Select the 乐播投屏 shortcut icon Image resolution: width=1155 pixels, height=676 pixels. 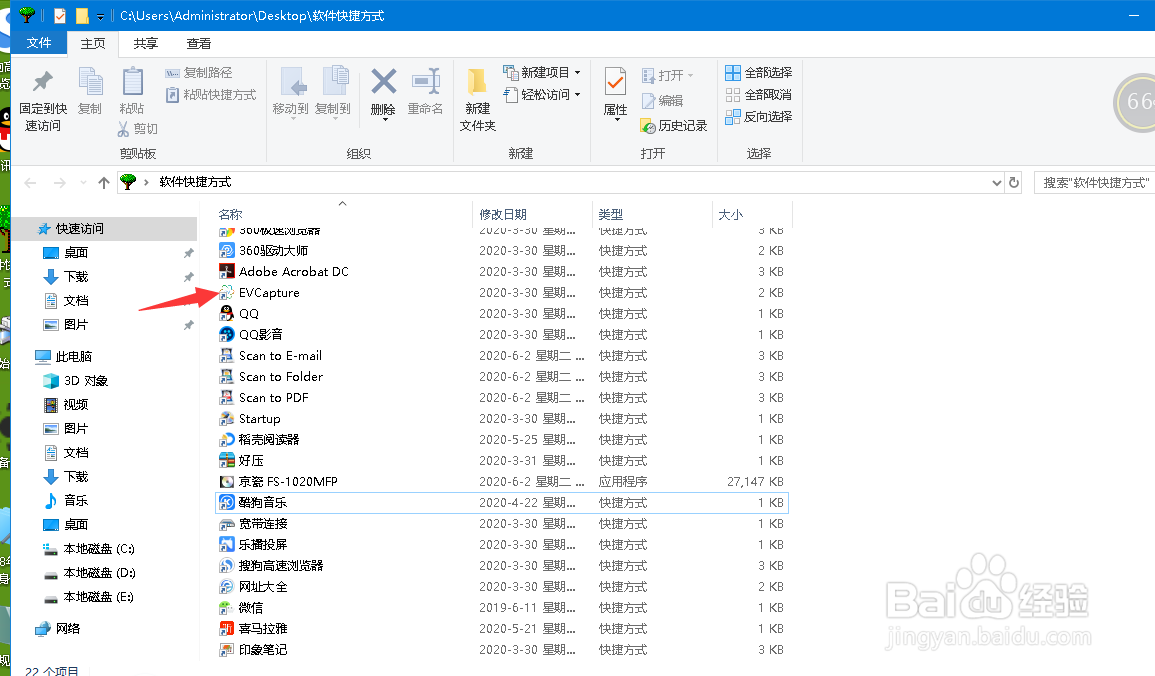coord(227,545)
